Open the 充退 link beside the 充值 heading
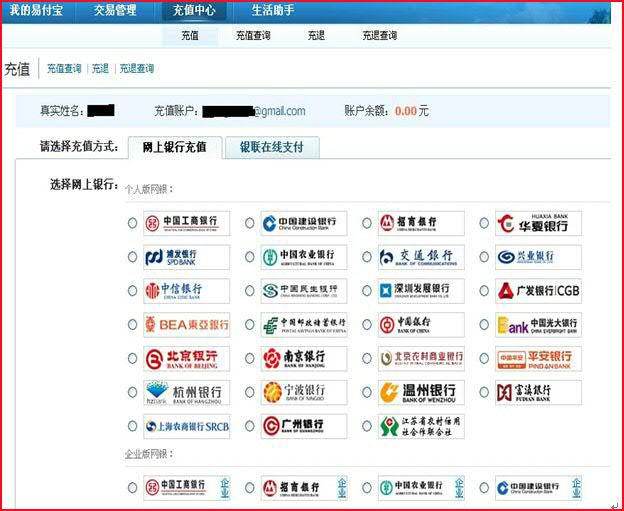 pyautogui.click(x=100, y=68)
